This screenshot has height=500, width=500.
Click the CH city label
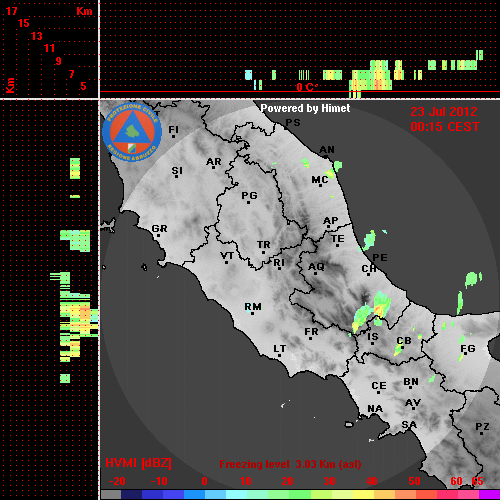(x=369, y=269)
